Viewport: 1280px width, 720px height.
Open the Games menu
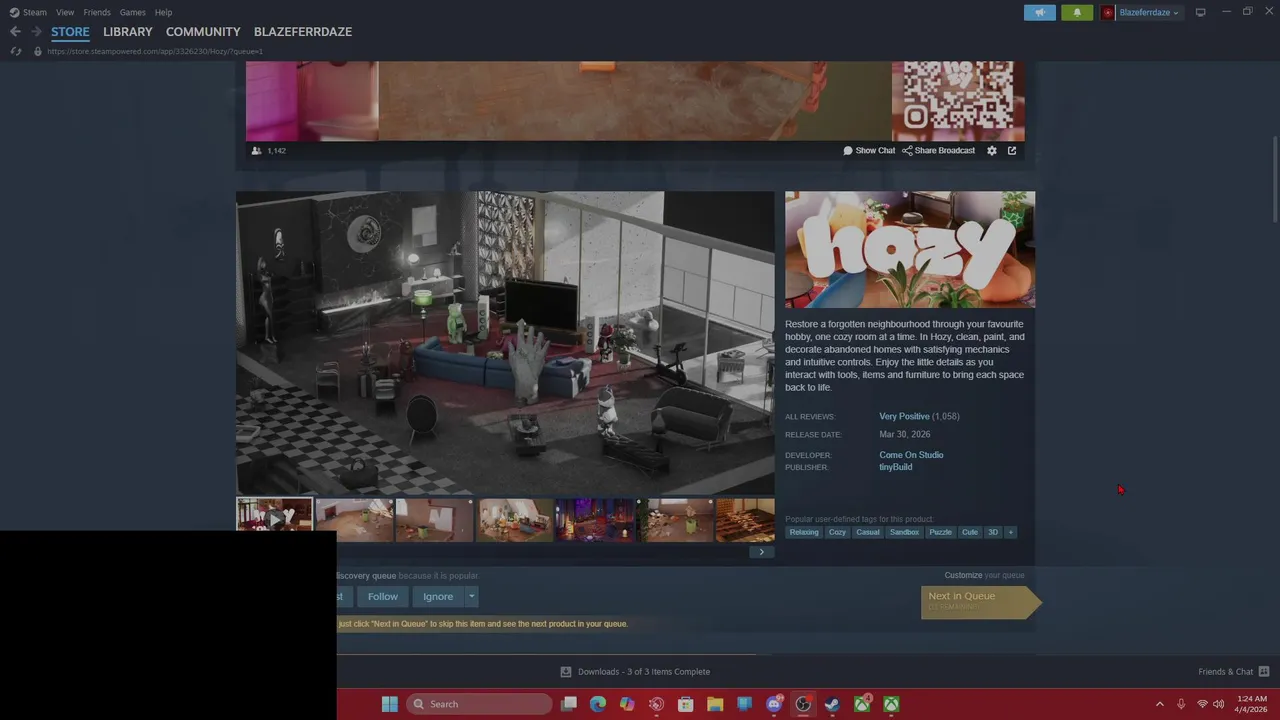pos(133,12)
